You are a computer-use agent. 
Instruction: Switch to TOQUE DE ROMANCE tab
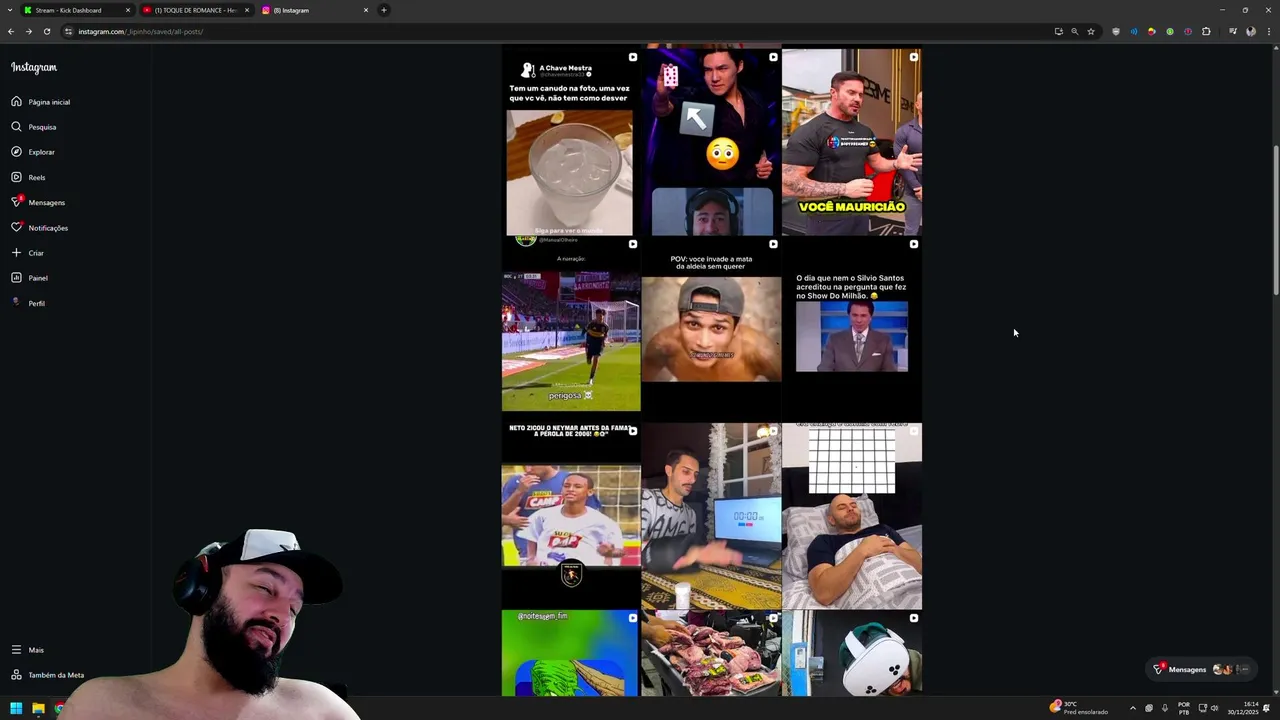coord(195,10)
